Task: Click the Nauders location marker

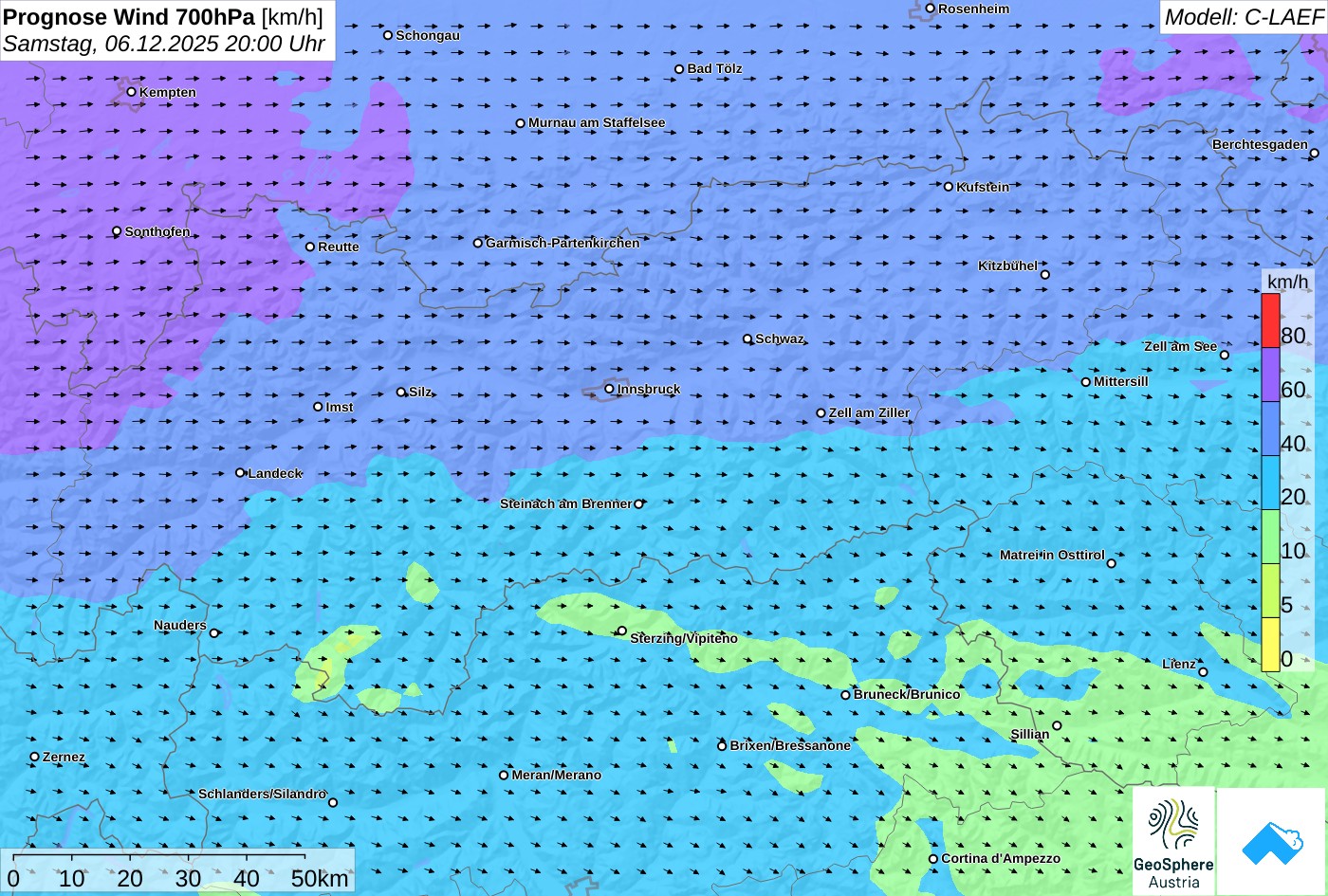Action: point(213,632)
